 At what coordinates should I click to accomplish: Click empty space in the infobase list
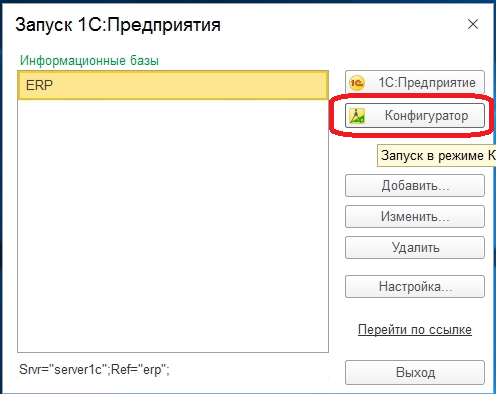173,226
